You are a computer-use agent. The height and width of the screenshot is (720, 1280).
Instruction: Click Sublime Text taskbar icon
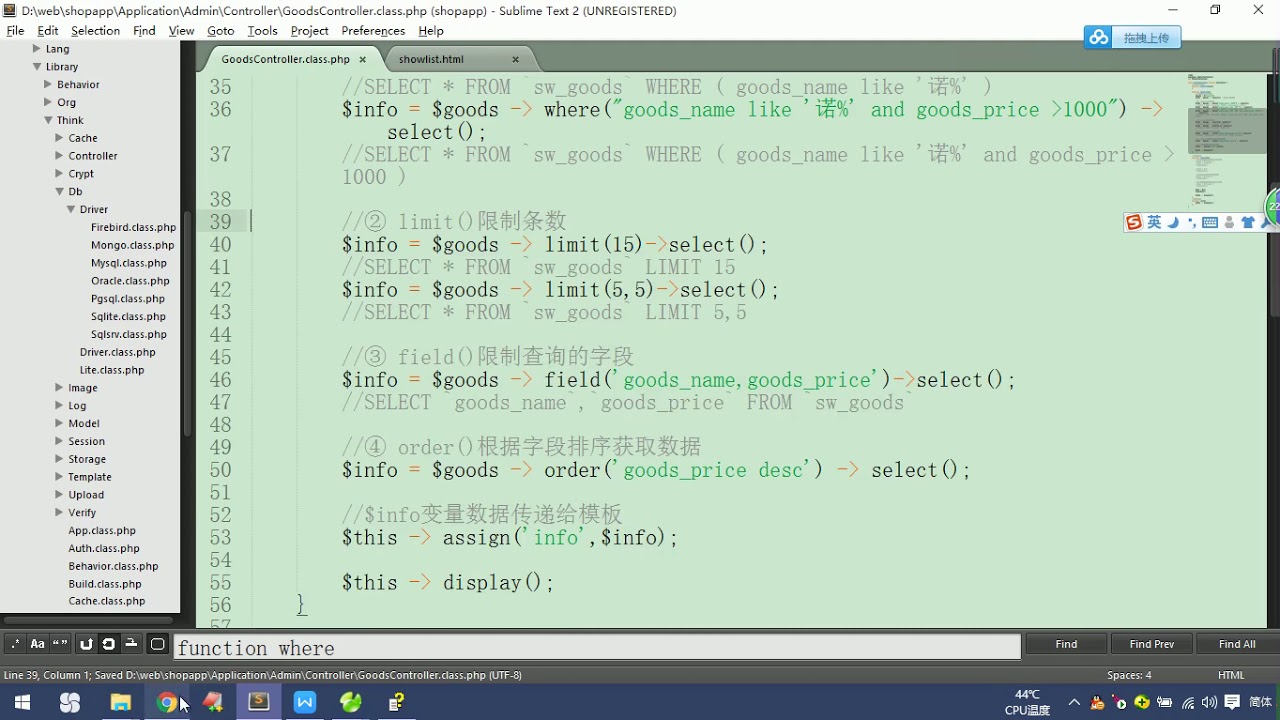pyautogui.click(x=259, y=702)
